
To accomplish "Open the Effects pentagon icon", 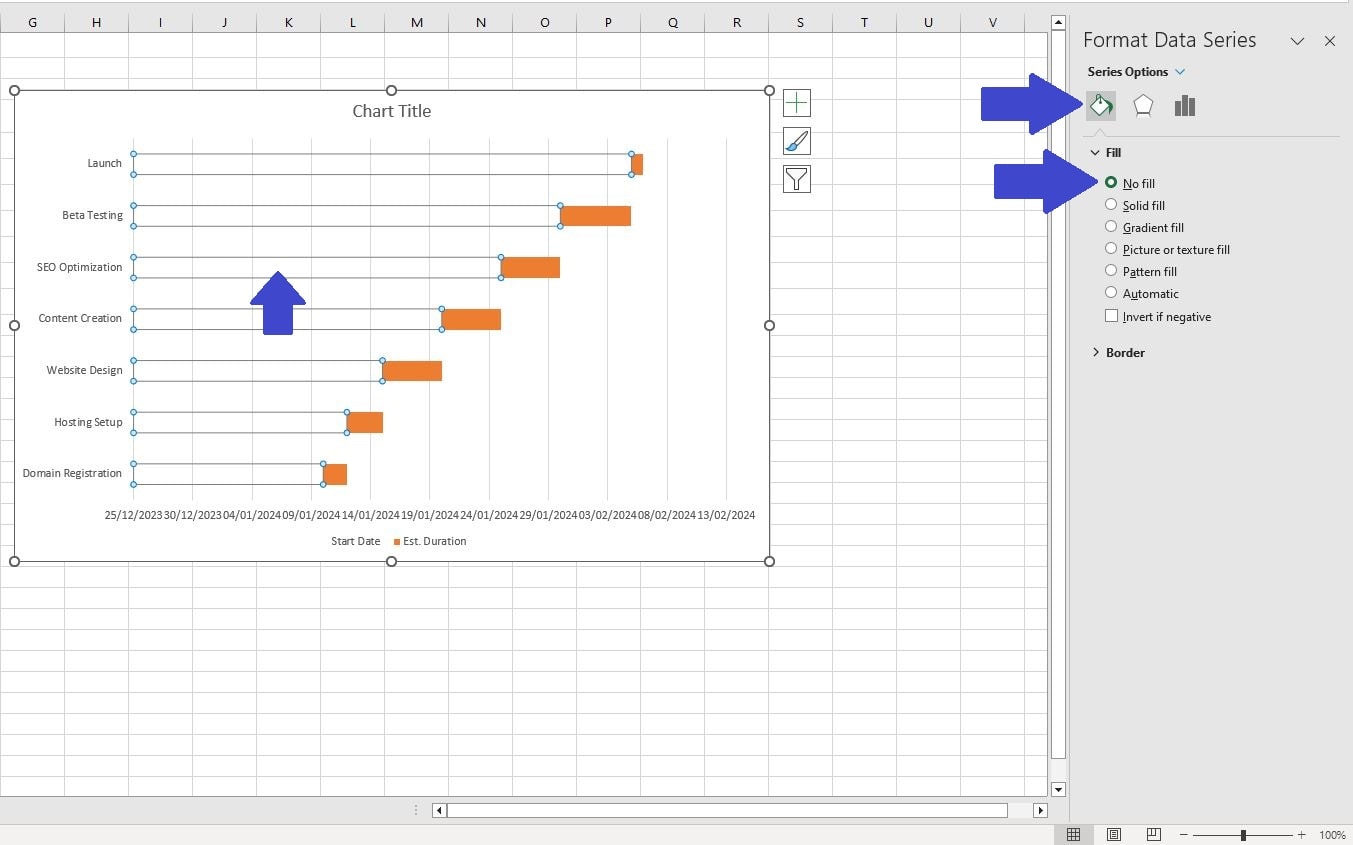I will point(1142,105).
